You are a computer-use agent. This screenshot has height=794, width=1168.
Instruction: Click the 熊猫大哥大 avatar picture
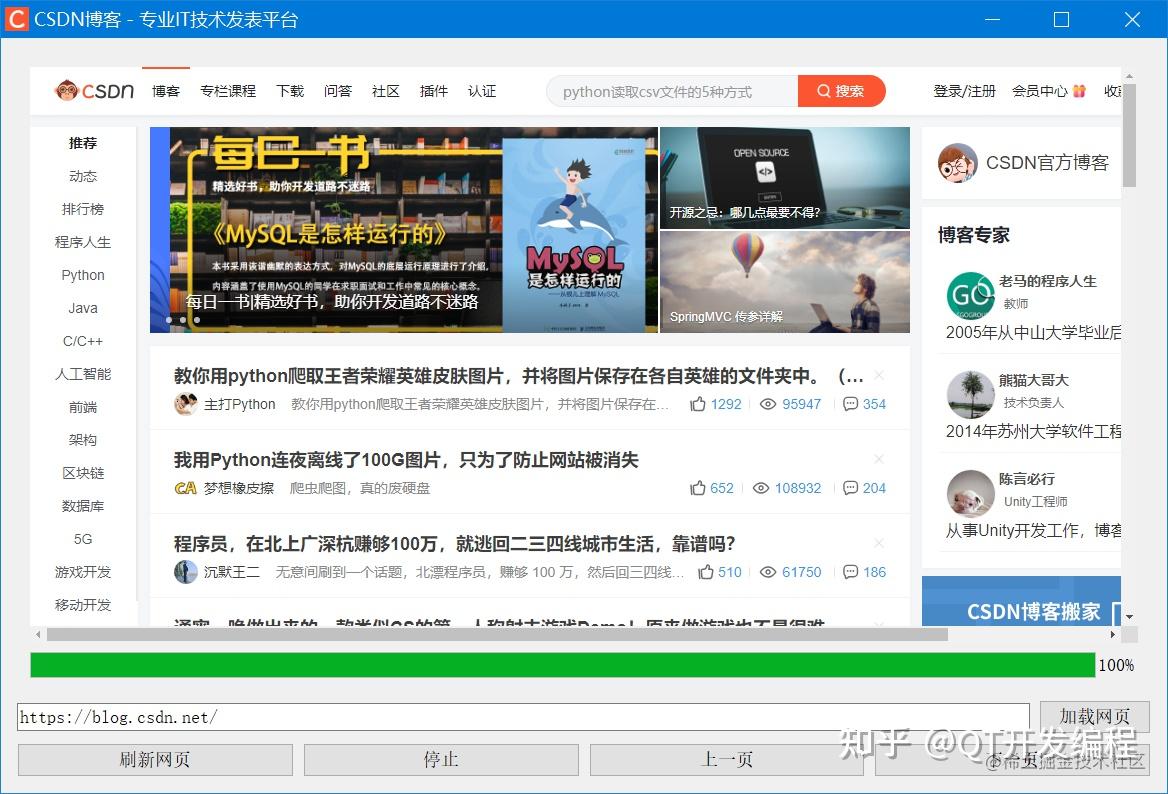[x=970, y=396]
